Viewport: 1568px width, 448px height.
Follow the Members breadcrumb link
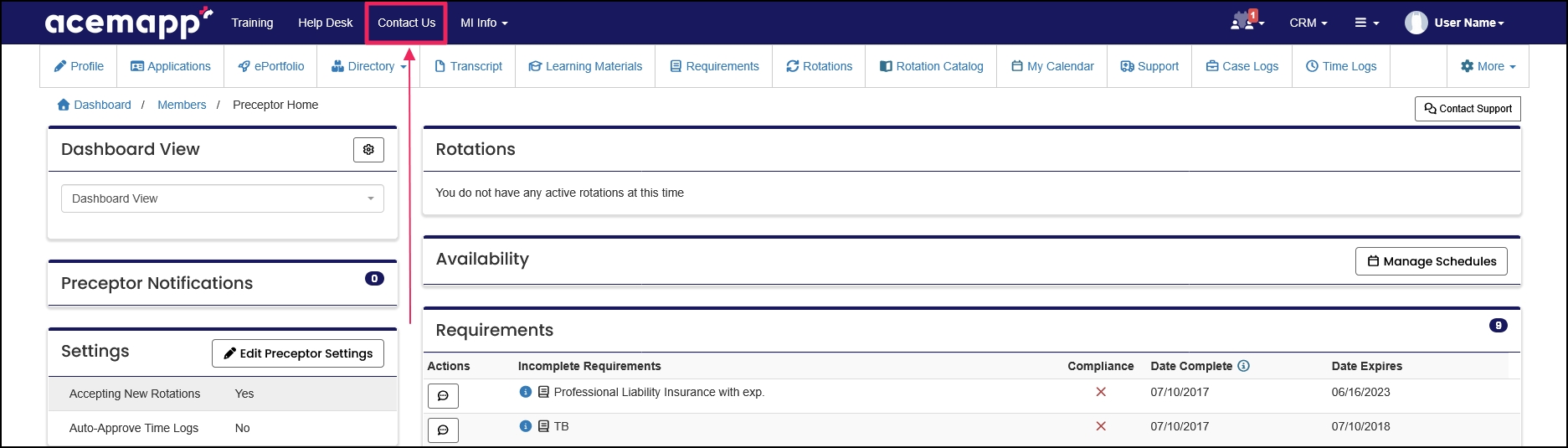(182, 105)
